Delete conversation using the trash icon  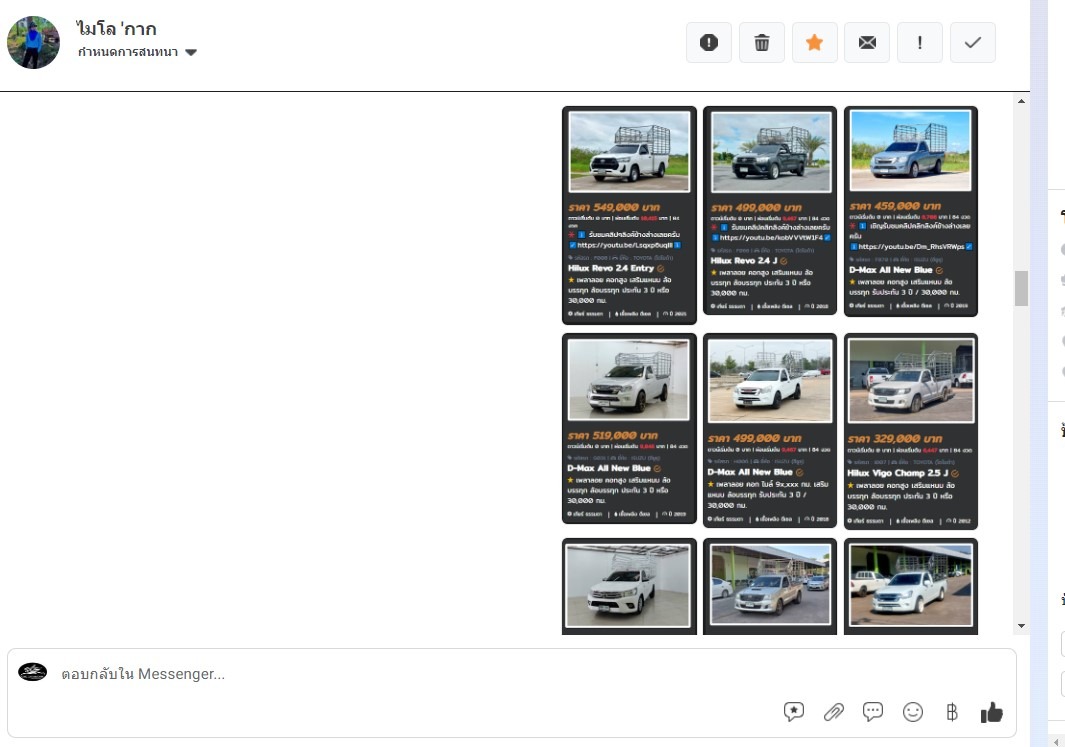click(762, 43)
